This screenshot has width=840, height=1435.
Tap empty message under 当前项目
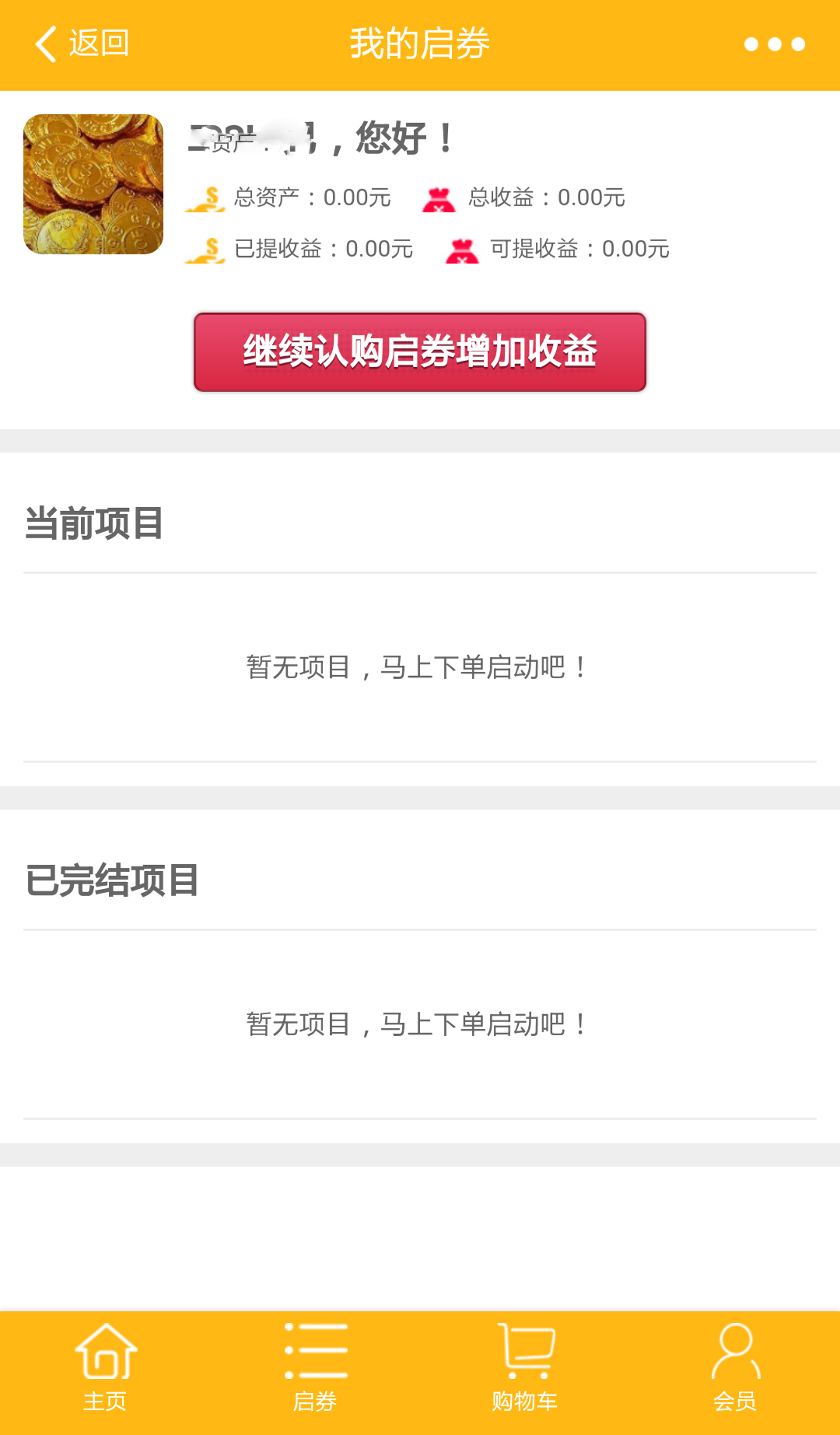(x=419, y=667)
